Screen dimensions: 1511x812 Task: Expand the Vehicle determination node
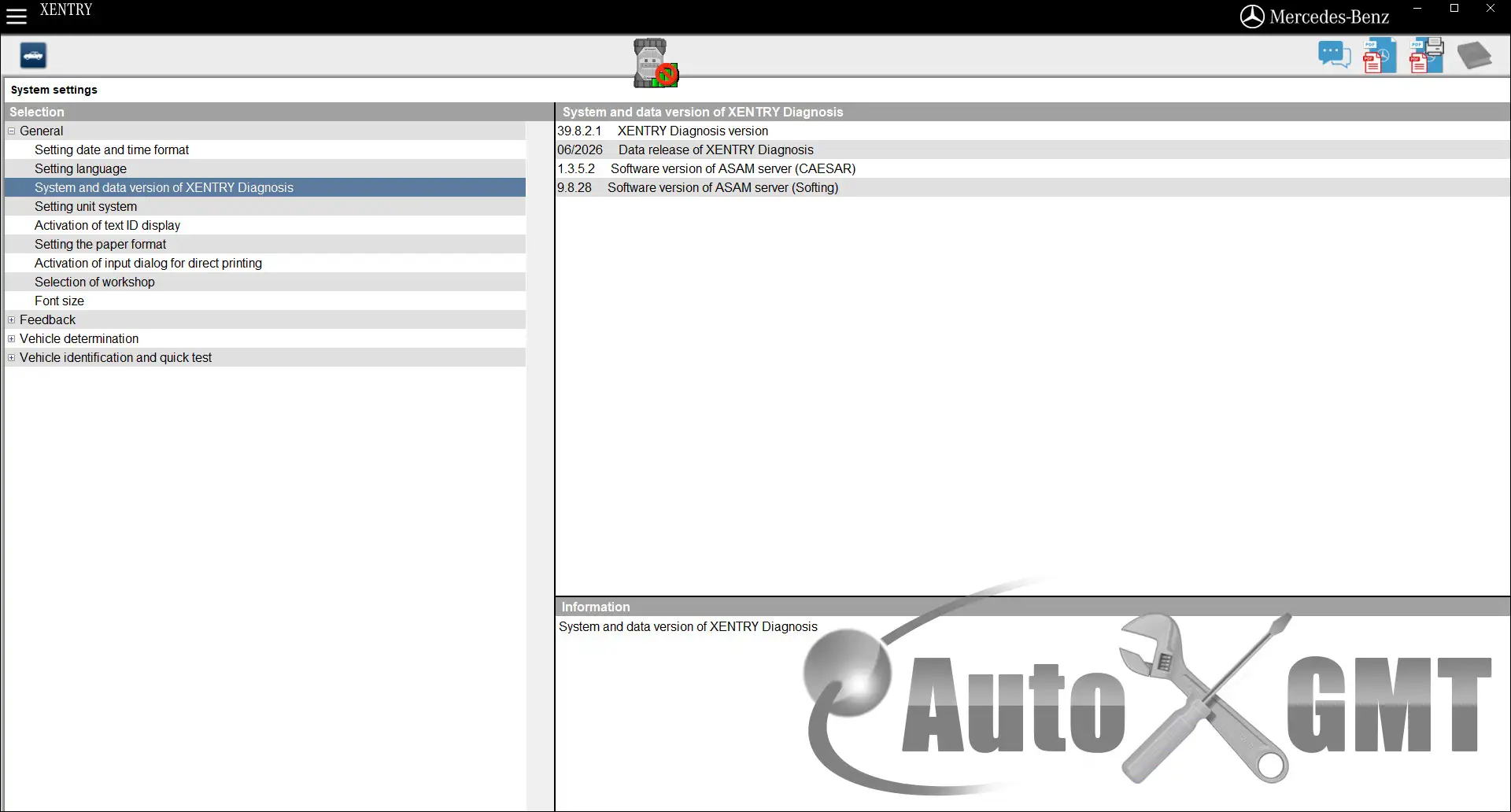click(12, 339)
